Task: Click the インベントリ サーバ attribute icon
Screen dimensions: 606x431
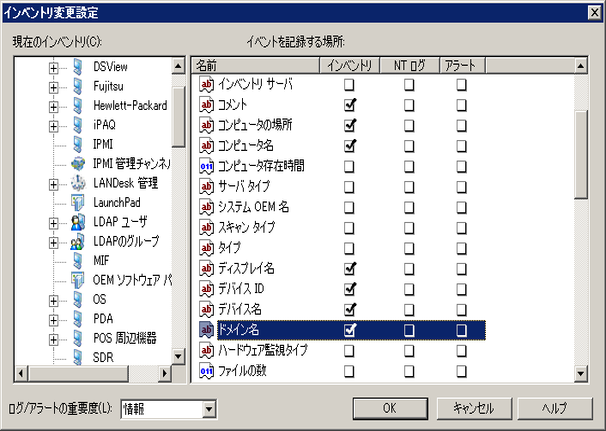Action: [206, 84]
